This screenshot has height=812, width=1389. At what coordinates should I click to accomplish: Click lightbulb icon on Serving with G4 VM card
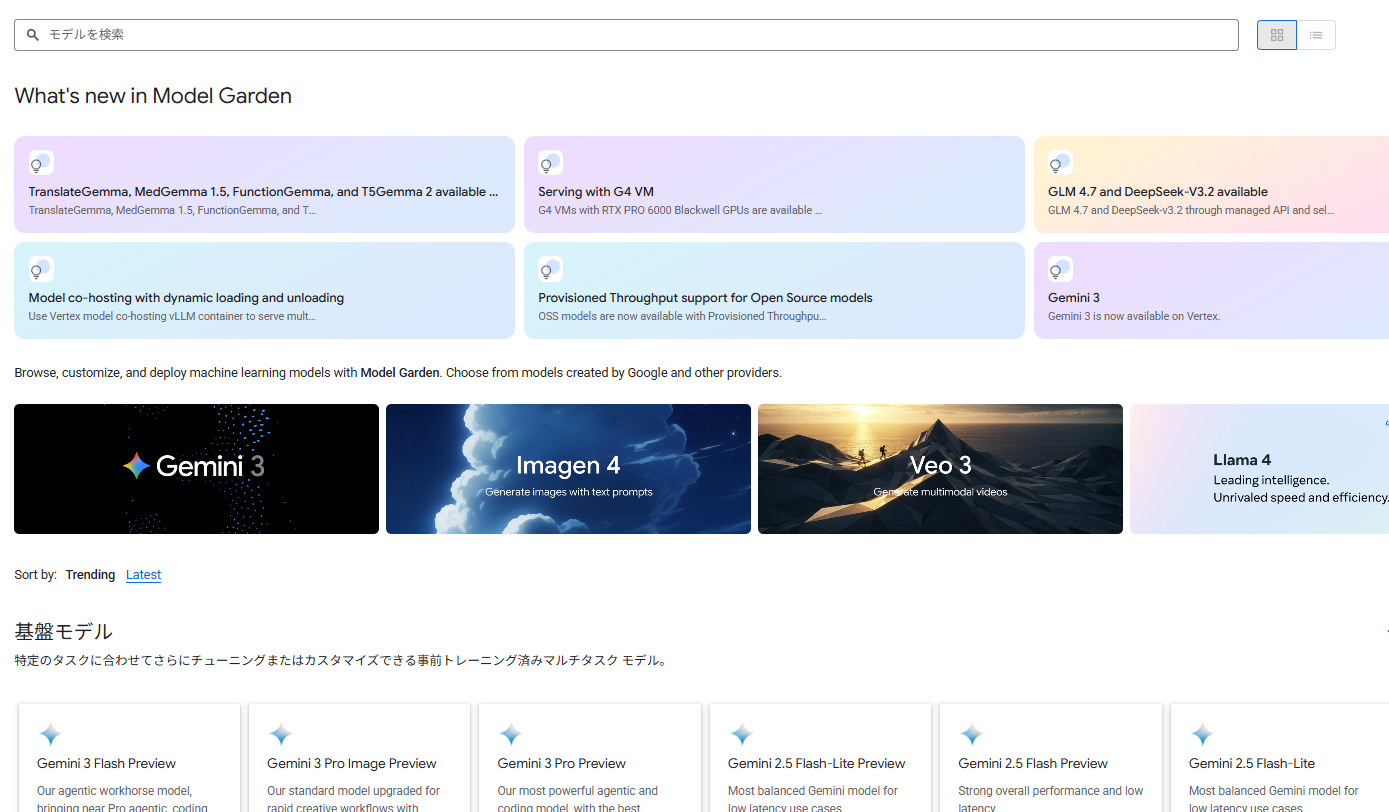point(550,163)
